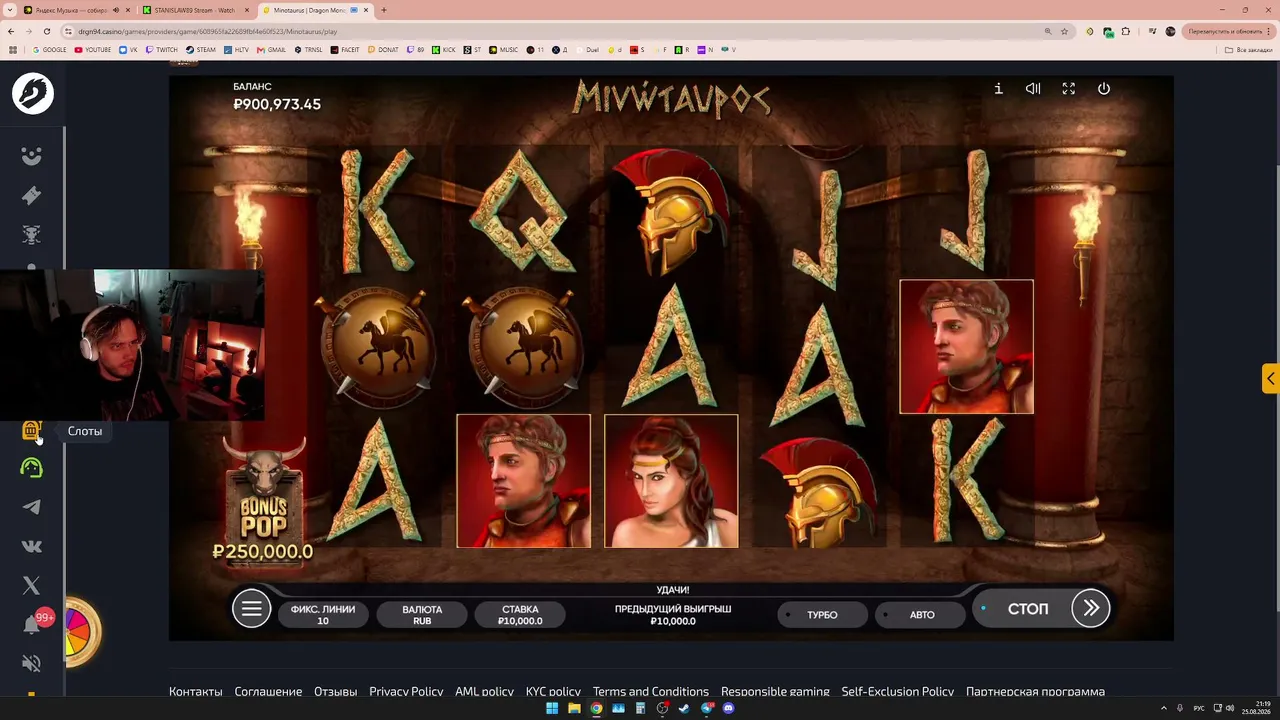Image resolution: width=1280 pixels, height=720 pixels.
Task: Open the currency selector (Валюта RUB)
Action: click(422, 615)
